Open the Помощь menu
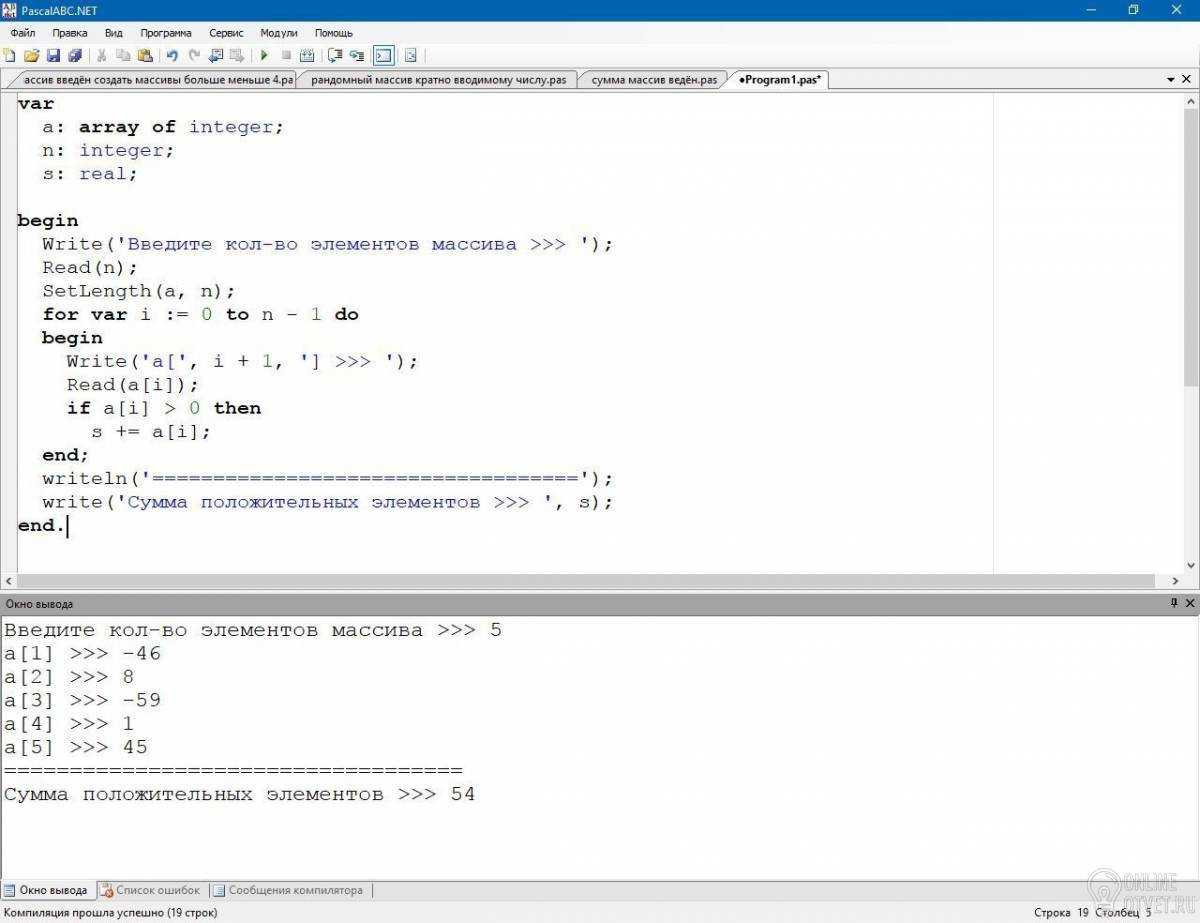The width and height of the screenshot is (1200, 923). point(334,33)
